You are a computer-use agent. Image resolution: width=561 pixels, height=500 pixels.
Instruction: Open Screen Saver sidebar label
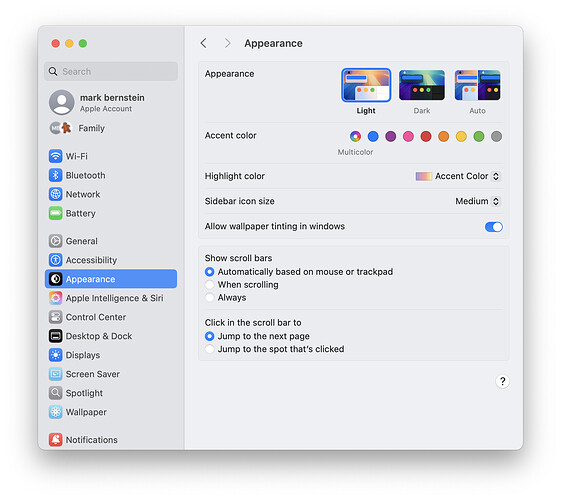click(93, 374)
